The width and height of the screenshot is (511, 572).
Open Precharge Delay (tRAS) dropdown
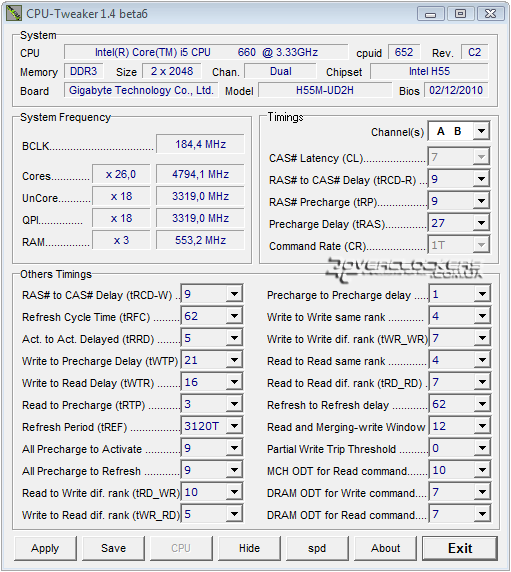481,223
